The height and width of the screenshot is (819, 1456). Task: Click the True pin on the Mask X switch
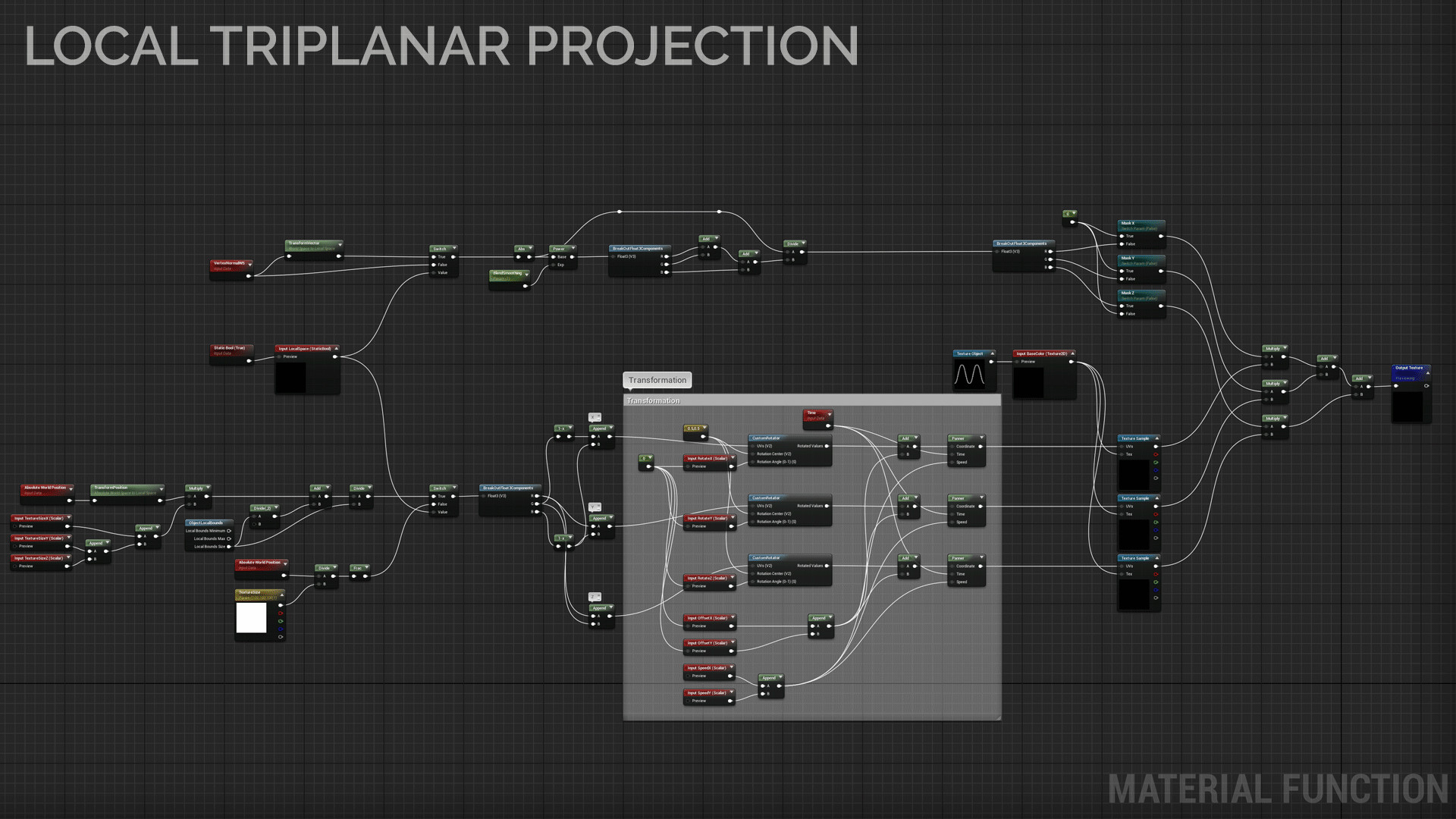(x=1121, y=236)
